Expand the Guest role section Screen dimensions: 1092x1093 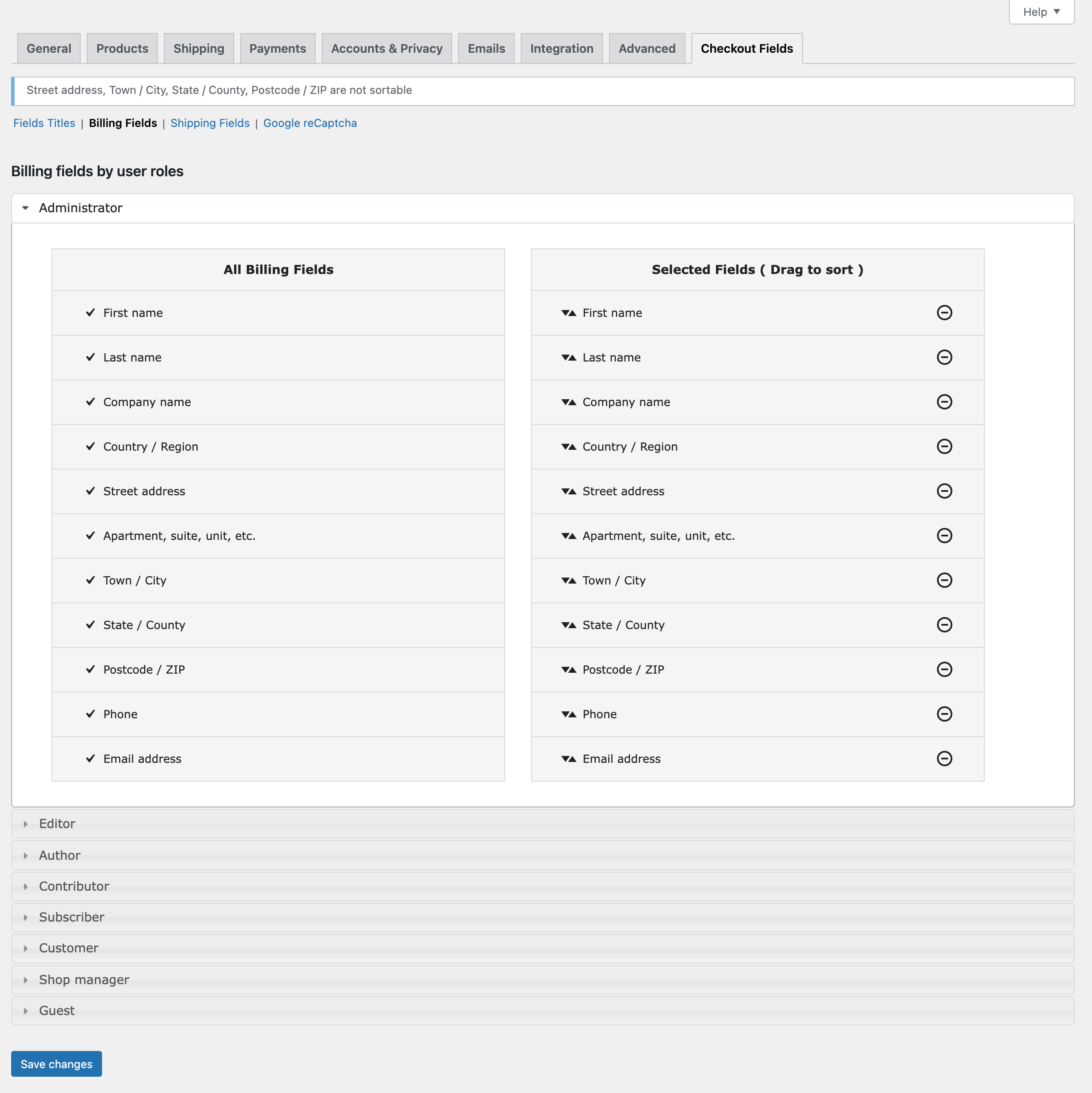point(56,1010)
